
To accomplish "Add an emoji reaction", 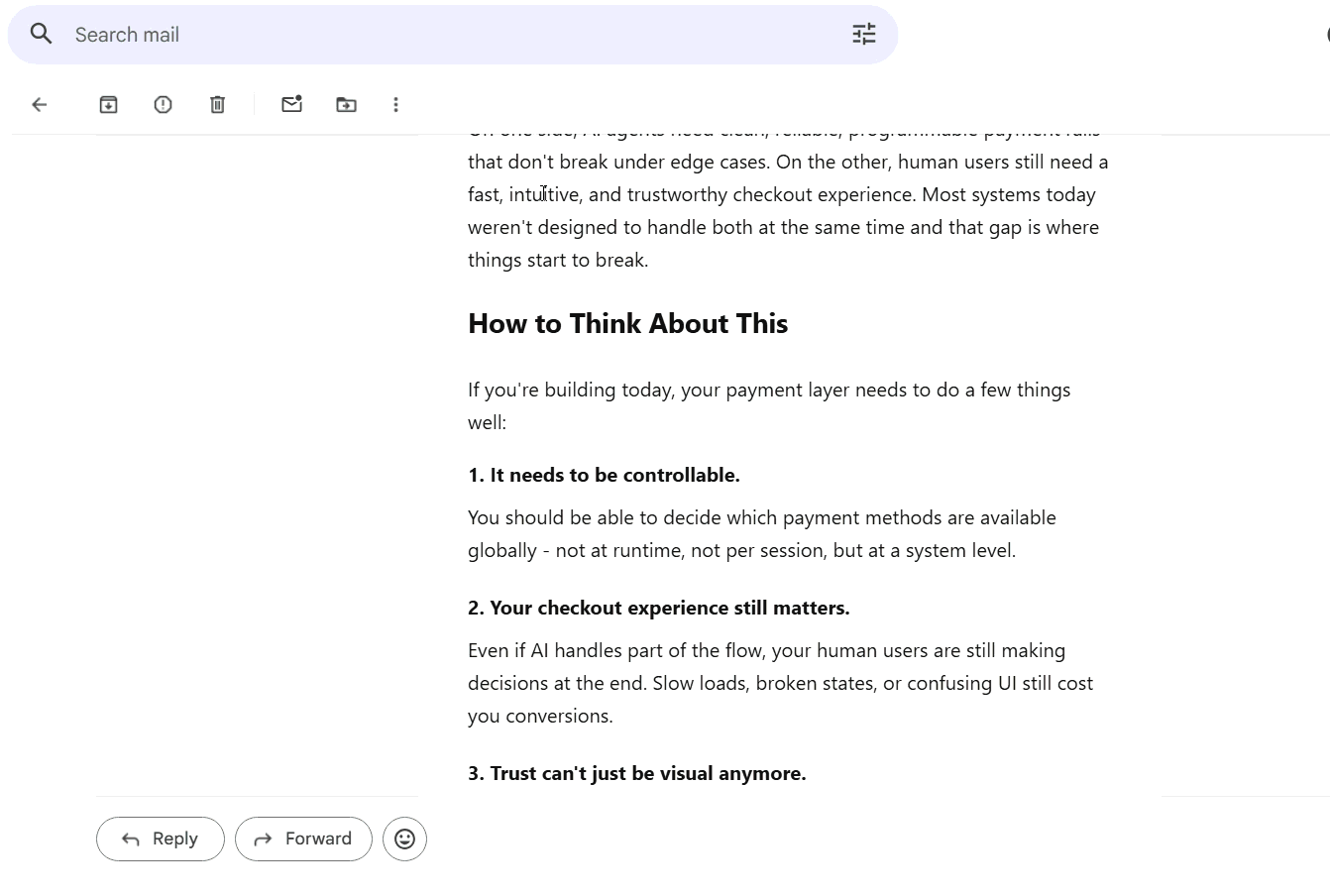I will point(404,839).
